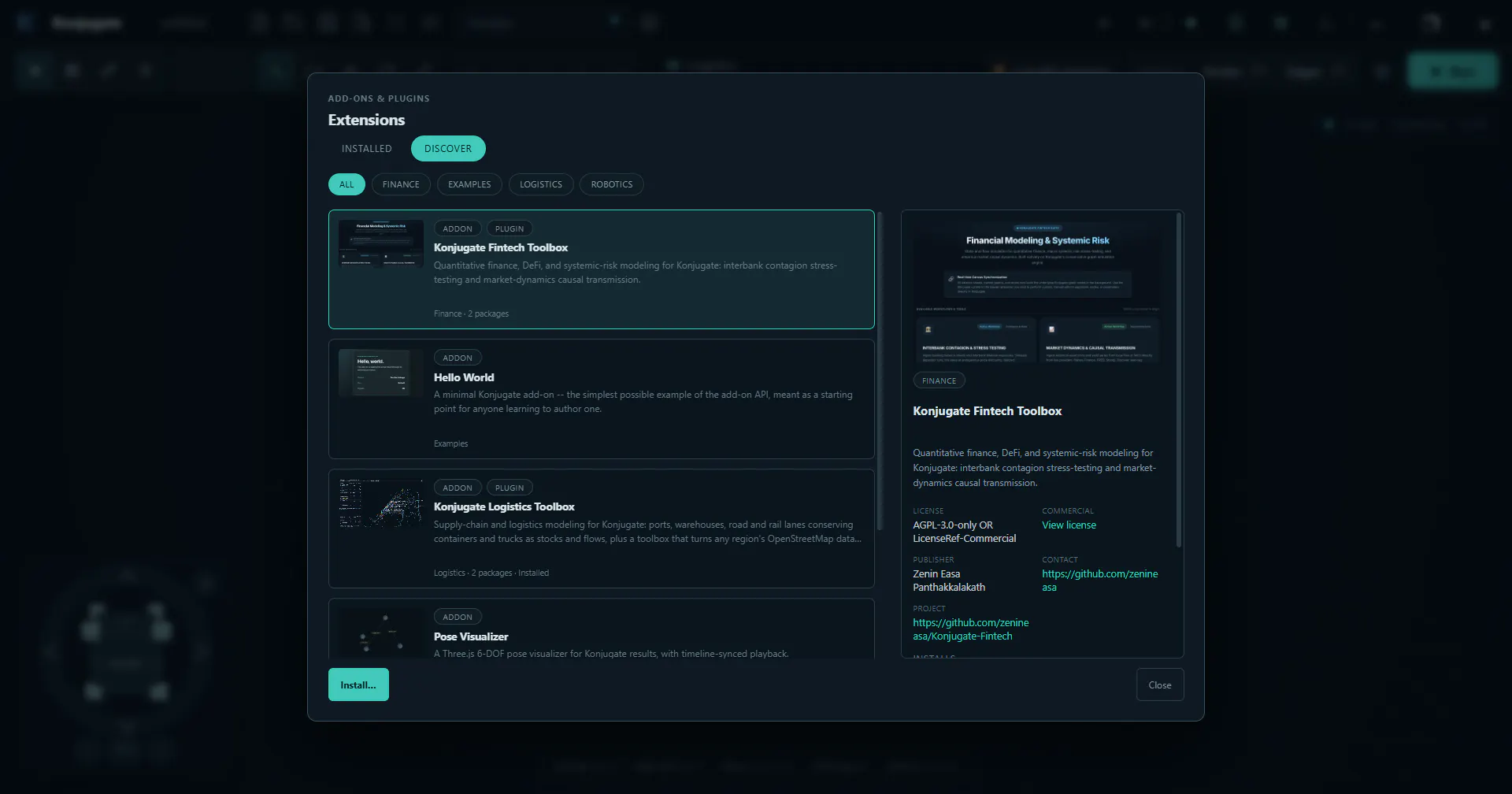Image resolution: width=1512 pixels, height=794 pixels.
Task: Filter extensions by All
Action: click(346, 184)
